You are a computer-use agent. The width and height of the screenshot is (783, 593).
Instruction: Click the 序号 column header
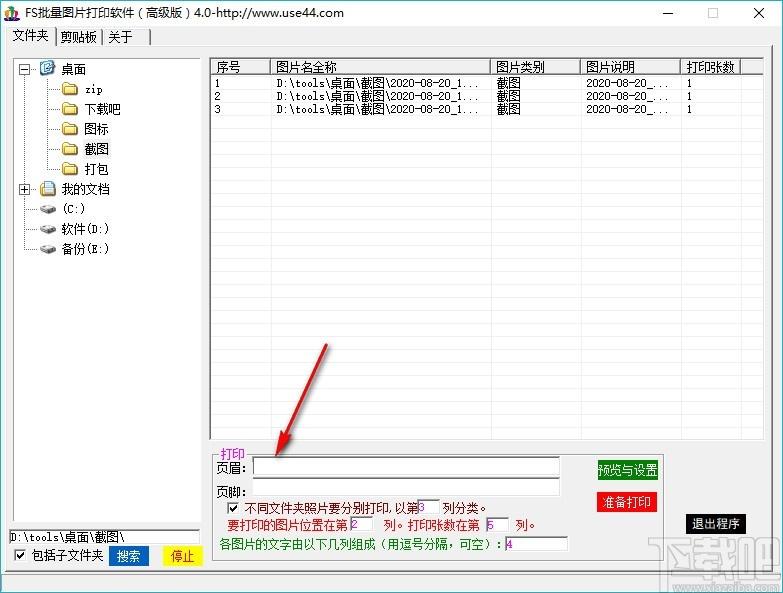(x=241, y=66)
